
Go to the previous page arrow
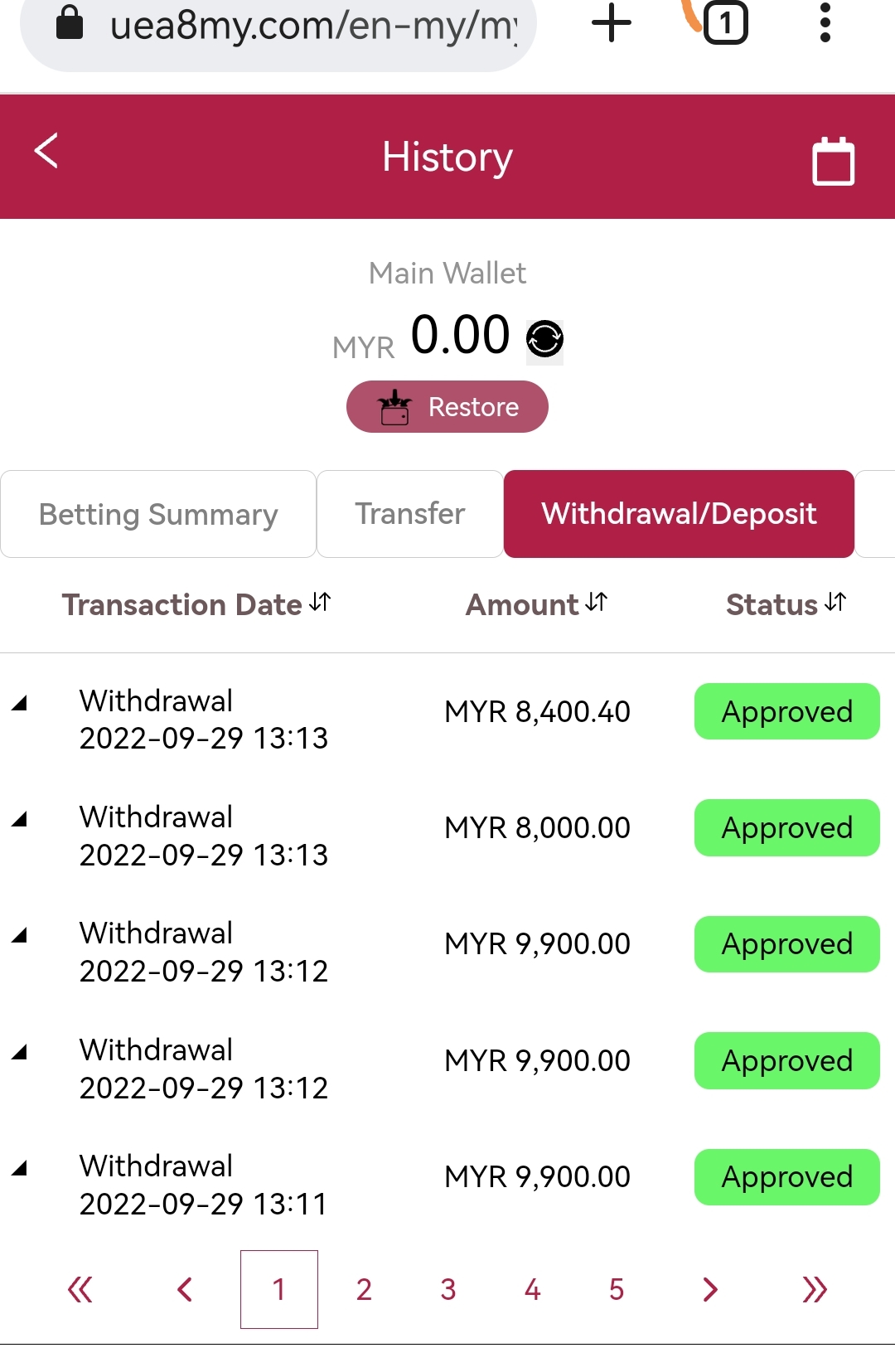(x=185, y=1289)
